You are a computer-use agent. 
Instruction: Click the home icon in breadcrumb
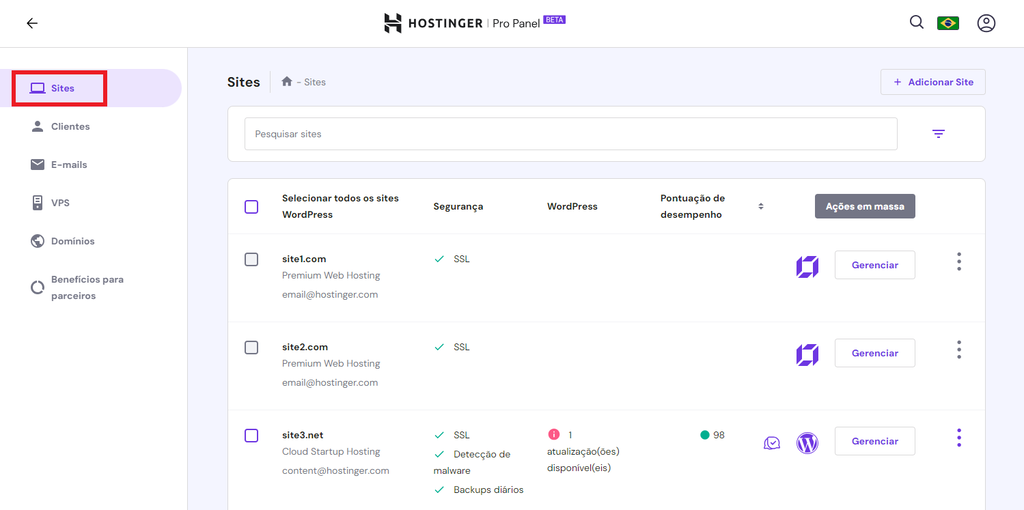coord(286,82)
